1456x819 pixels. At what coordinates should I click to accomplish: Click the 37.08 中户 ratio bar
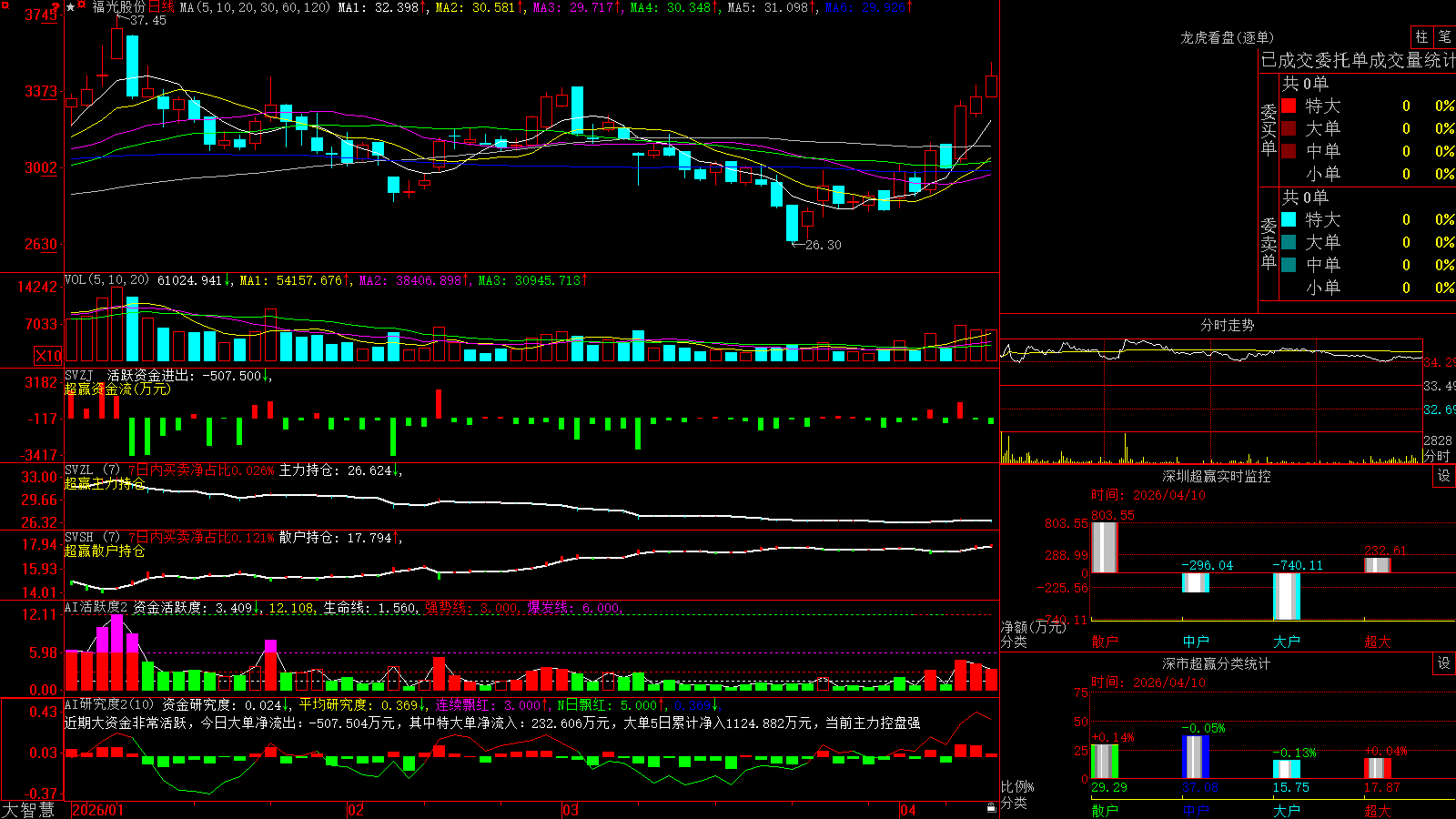(x=1196, y=757)
